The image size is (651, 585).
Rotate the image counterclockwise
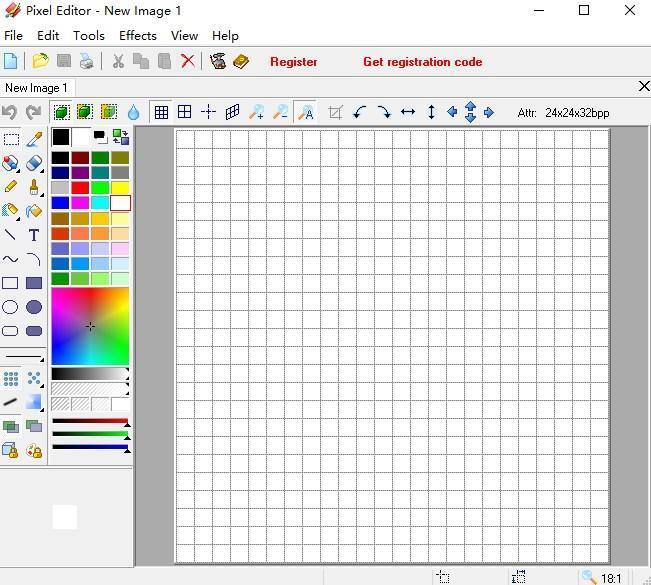coord(360,112)
